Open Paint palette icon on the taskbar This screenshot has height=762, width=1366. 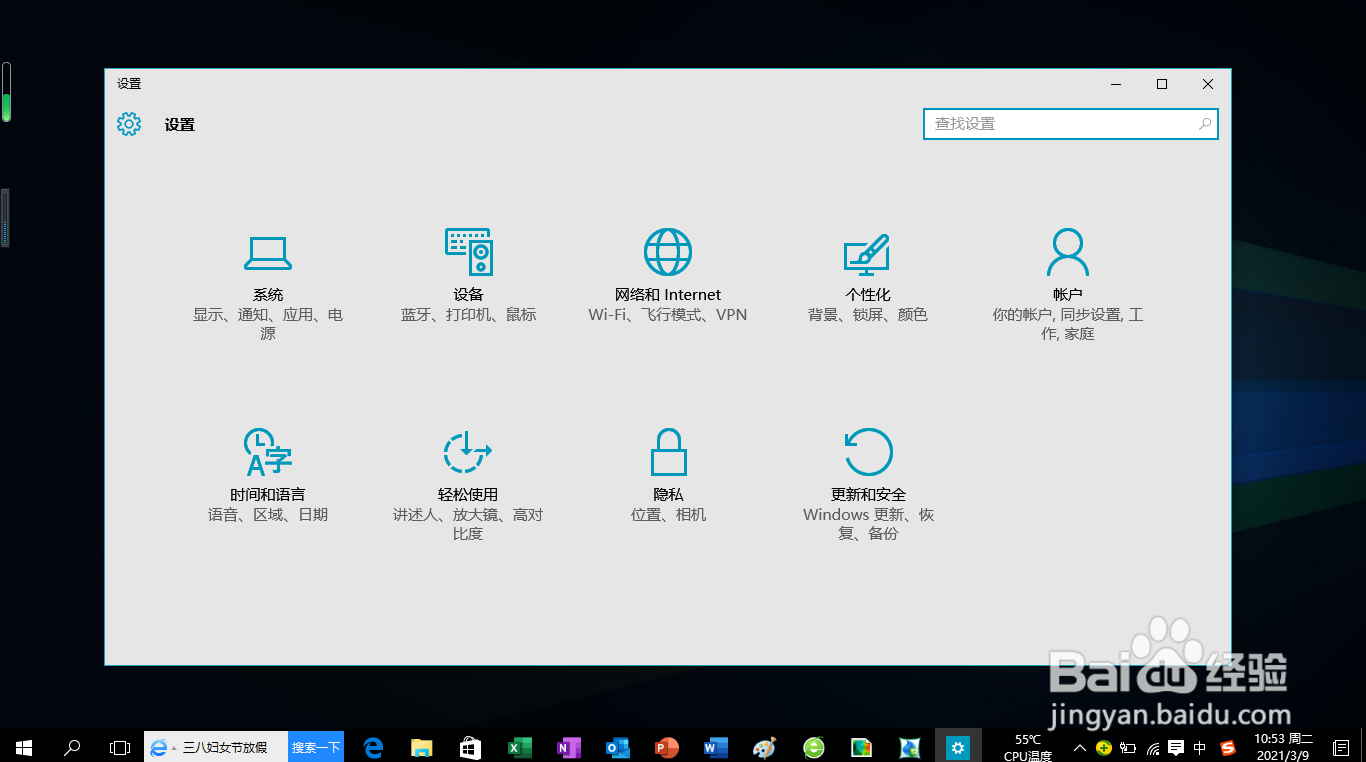(764, 747)
